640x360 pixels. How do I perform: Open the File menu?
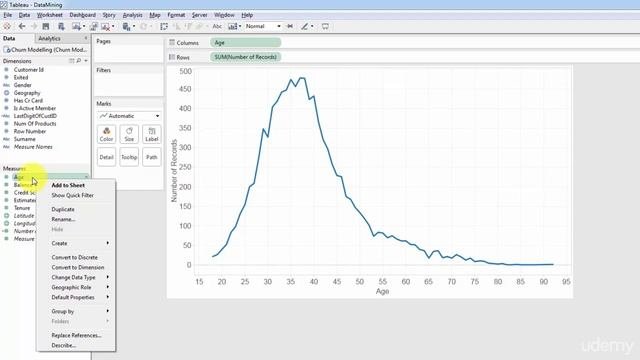pyautogui.click(x=8, y=15)
